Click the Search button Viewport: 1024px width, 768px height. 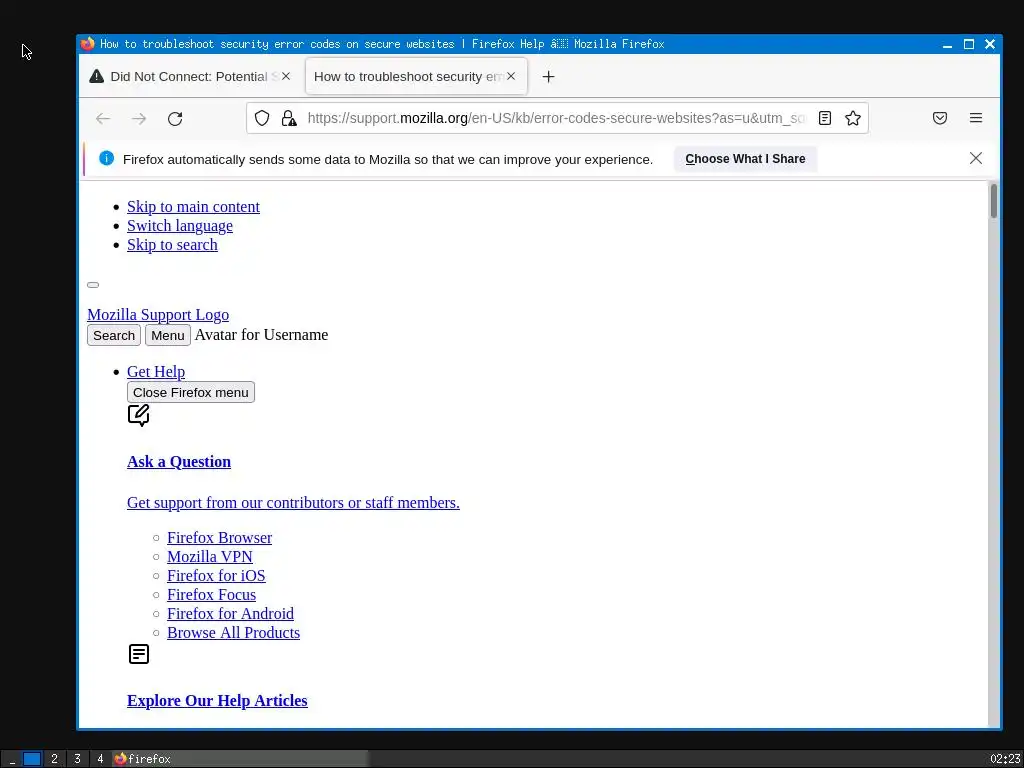click(x=114, y=335)
